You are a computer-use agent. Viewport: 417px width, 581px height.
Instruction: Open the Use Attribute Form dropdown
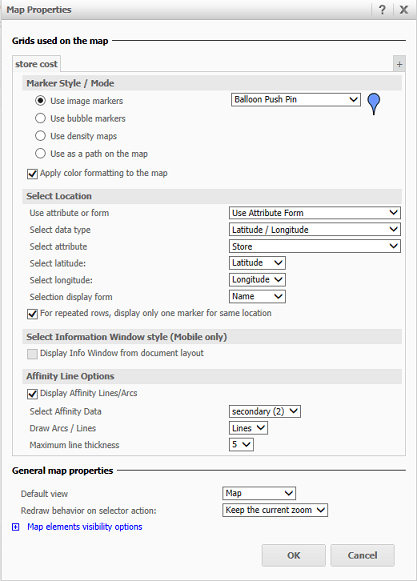315,213
